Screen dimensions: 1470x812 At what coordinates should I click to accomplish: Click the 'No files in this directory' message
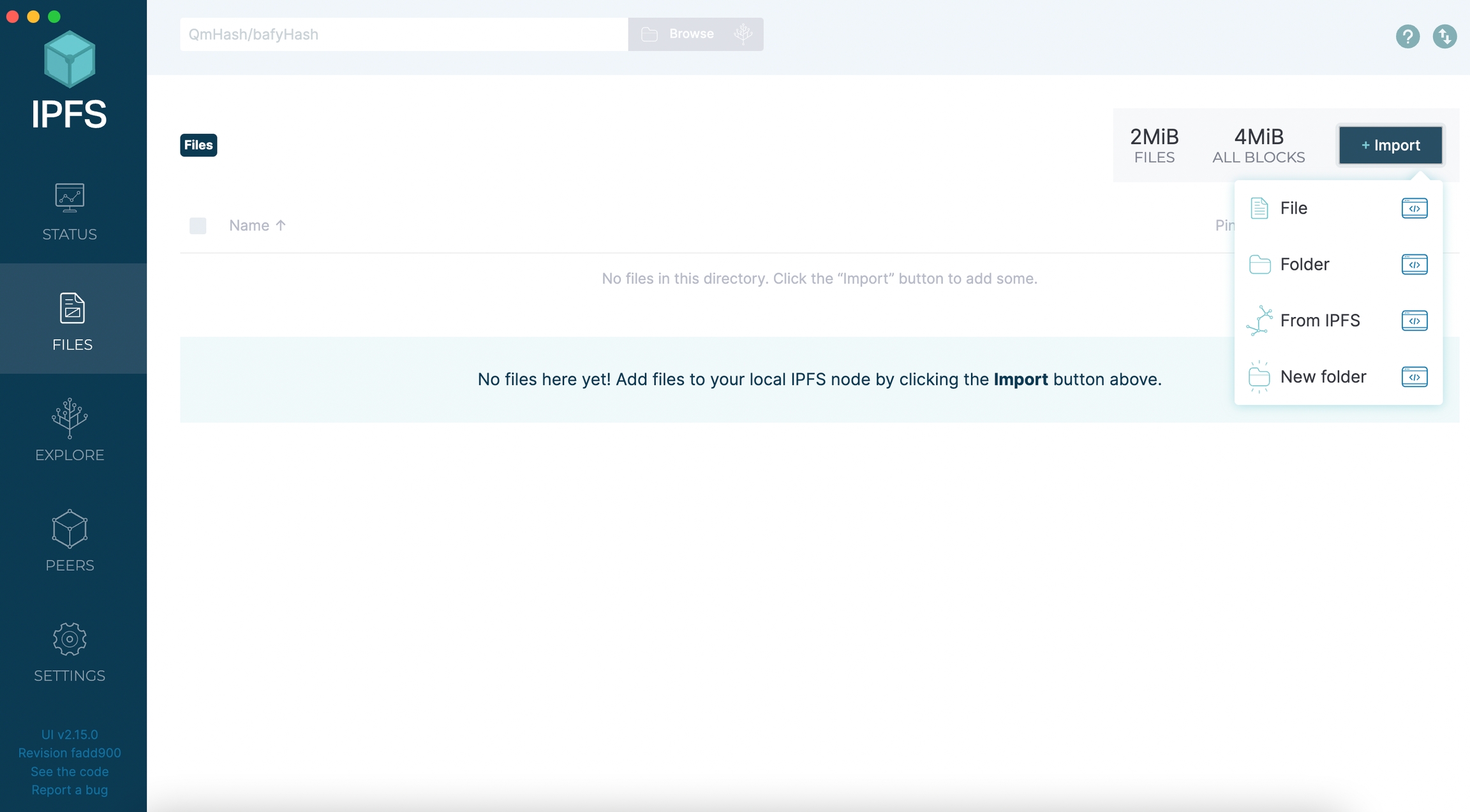coord(819,278)
